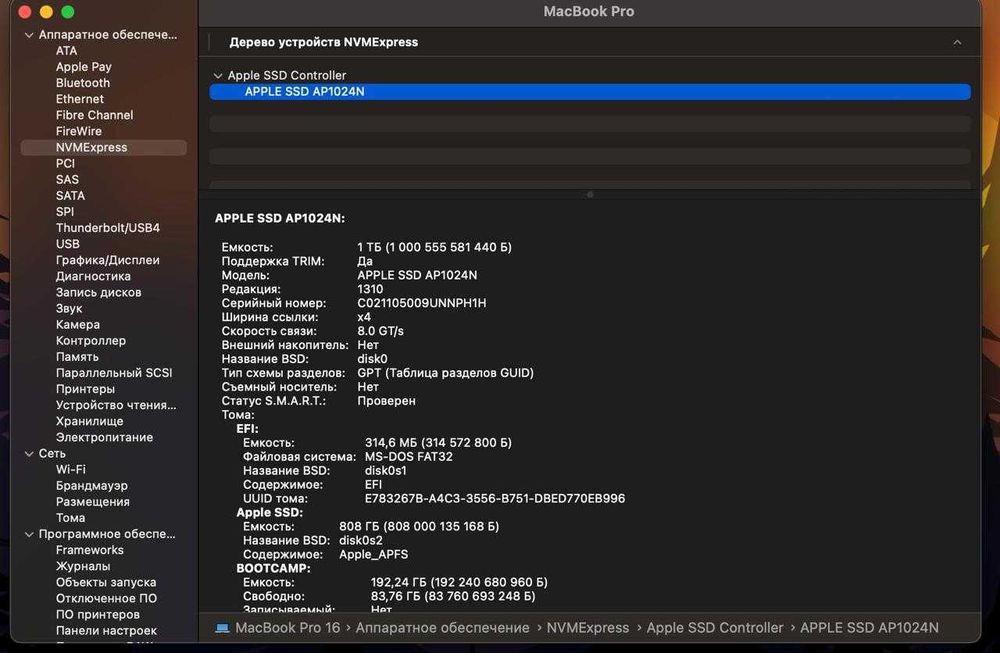Click the green zoom window button
Viewport: 1000px width, 653px height.
pyautogui.click(x=68, y=11)
